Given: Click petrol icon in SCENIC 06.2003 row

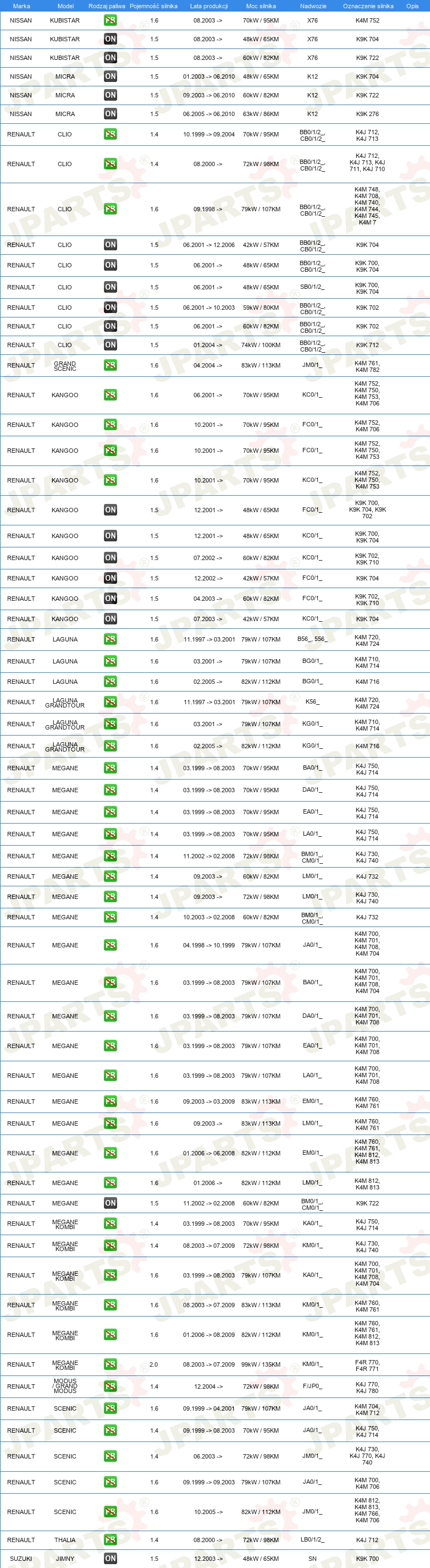Looking at the screenshot, I should pos(110,1456).
